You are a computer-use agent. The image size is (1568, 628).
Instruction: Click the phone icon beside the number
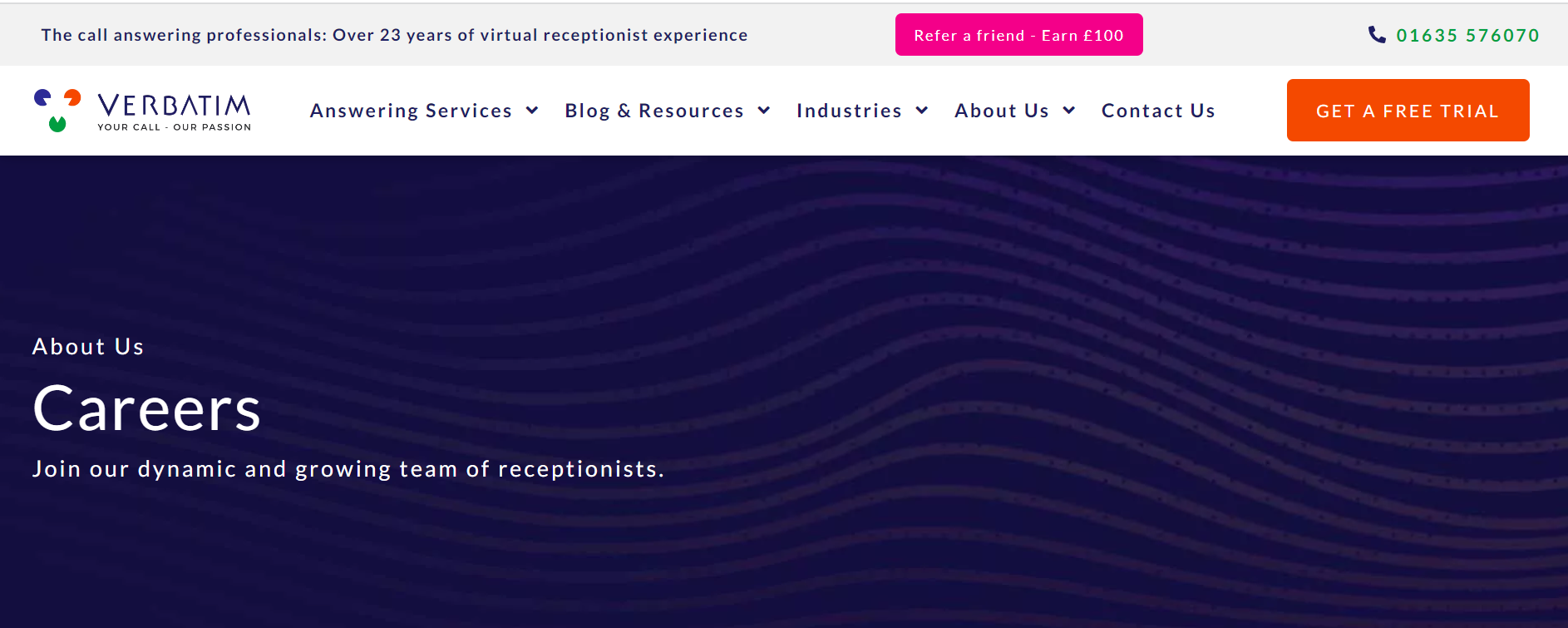coord(1377,35)
